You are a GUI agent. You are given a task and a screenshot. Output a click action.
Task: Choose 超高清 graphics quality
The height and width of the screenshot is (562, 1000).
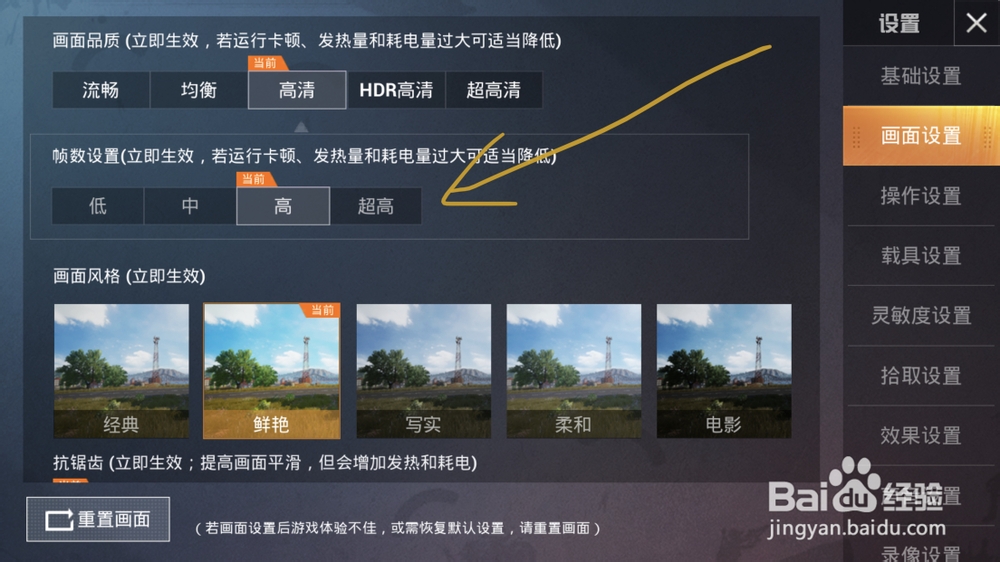tap(494, 90)
